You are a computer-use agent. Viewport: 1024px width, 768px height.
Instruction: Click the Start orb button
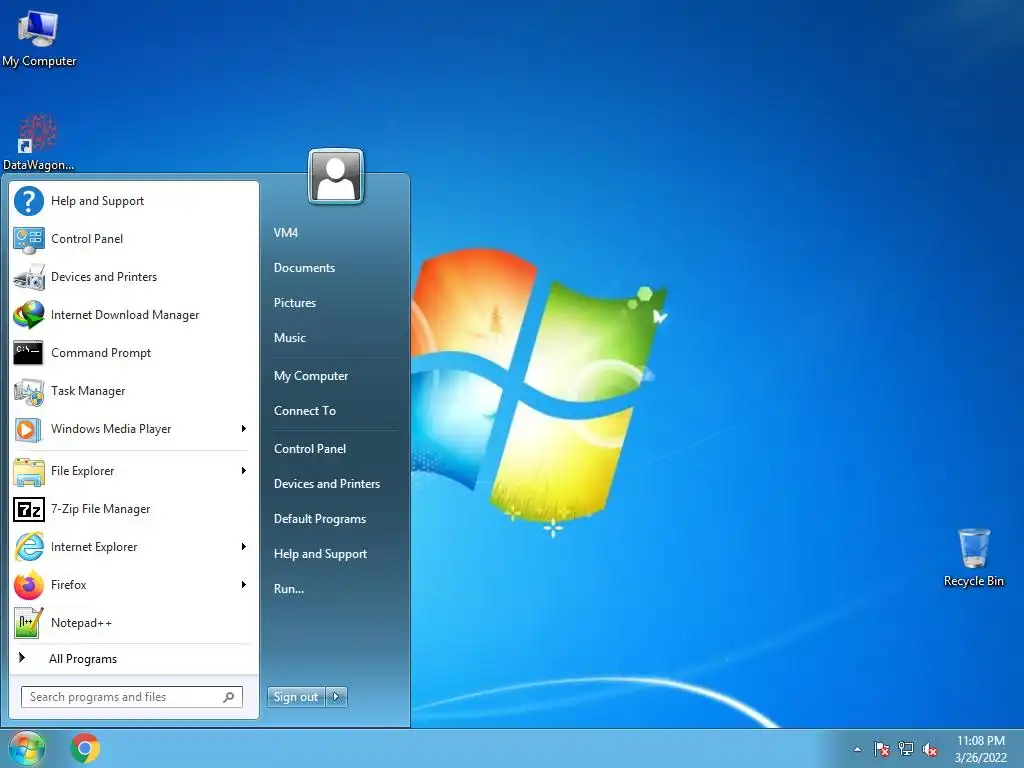click(x=27, y=748)
